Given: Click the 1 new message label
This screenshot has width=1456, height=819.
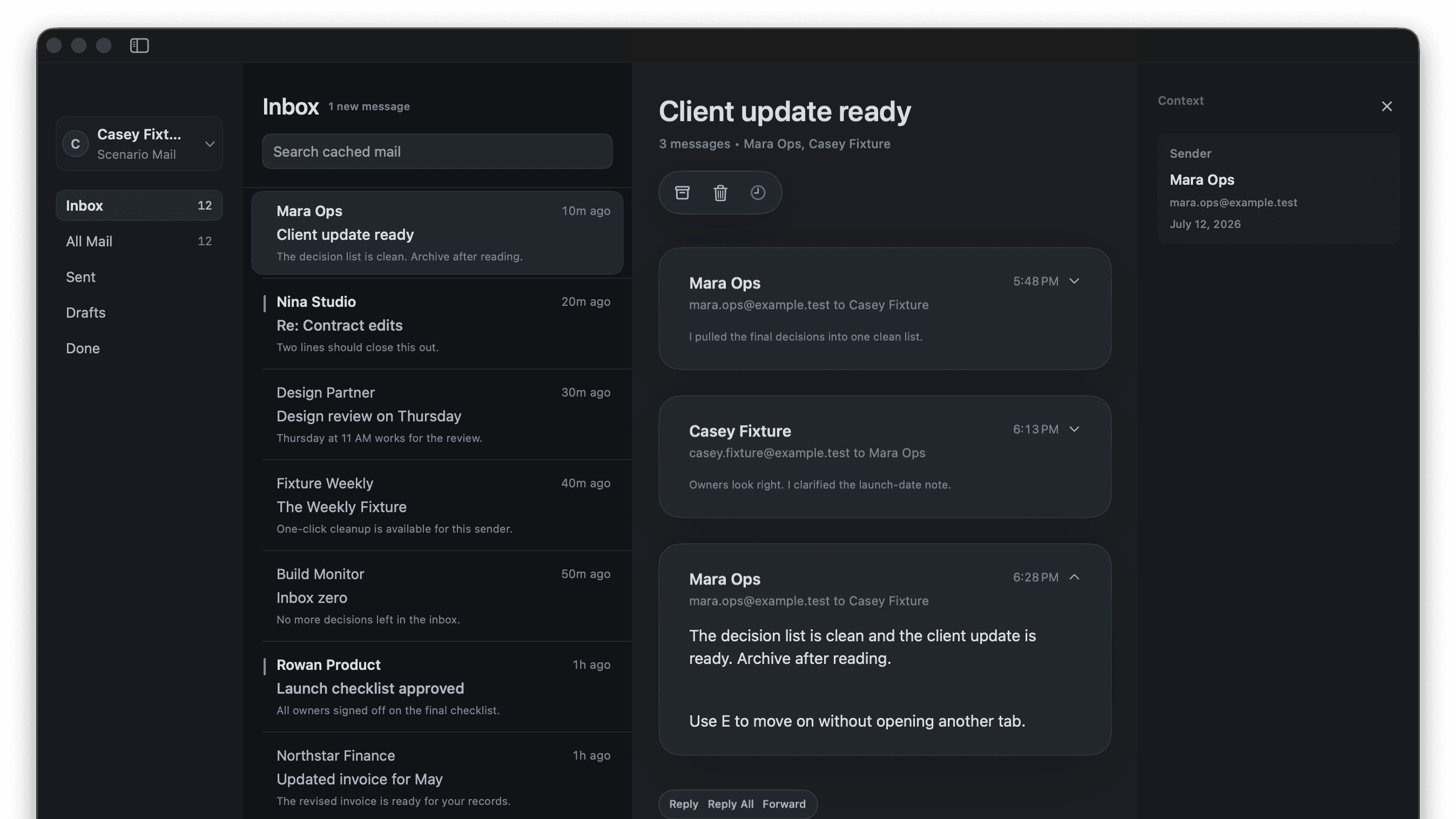Looking at the screenshot, I should (x=369, y=106).
